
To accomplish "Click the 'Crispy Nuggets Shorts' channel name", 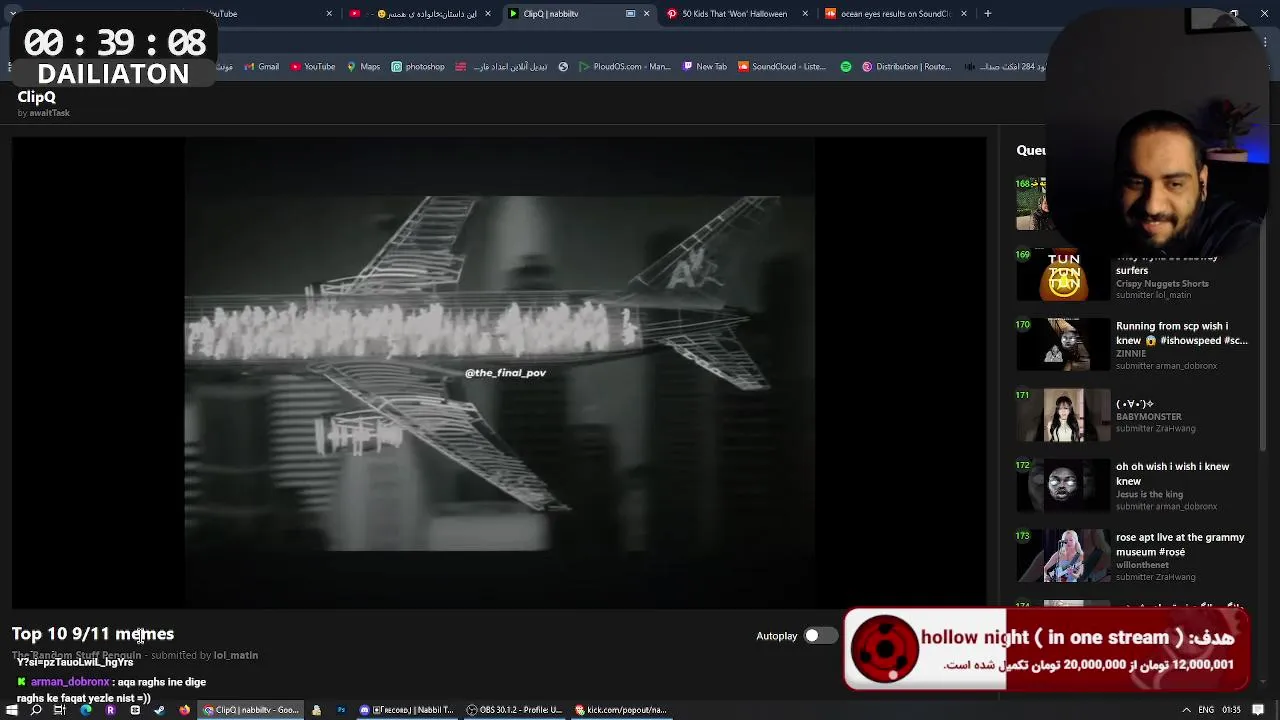I will (1162, 284).
